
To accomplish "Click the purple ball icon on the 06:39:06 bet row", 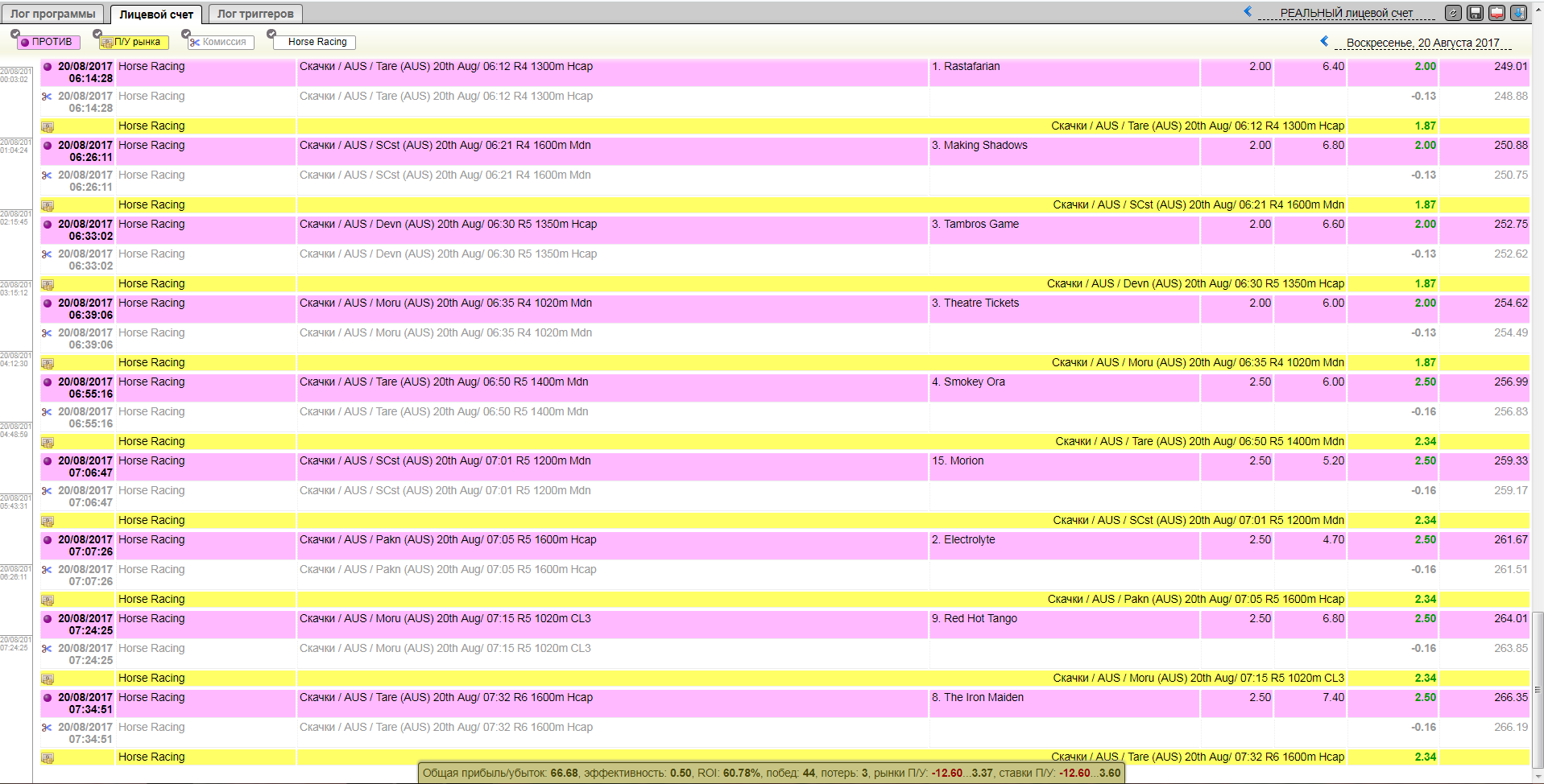I will tap(48, 303).
